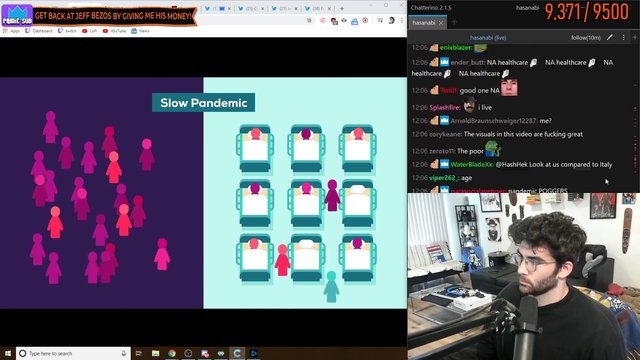
Task: Click the follow(10m) mode label
Action: coord(586,38)
